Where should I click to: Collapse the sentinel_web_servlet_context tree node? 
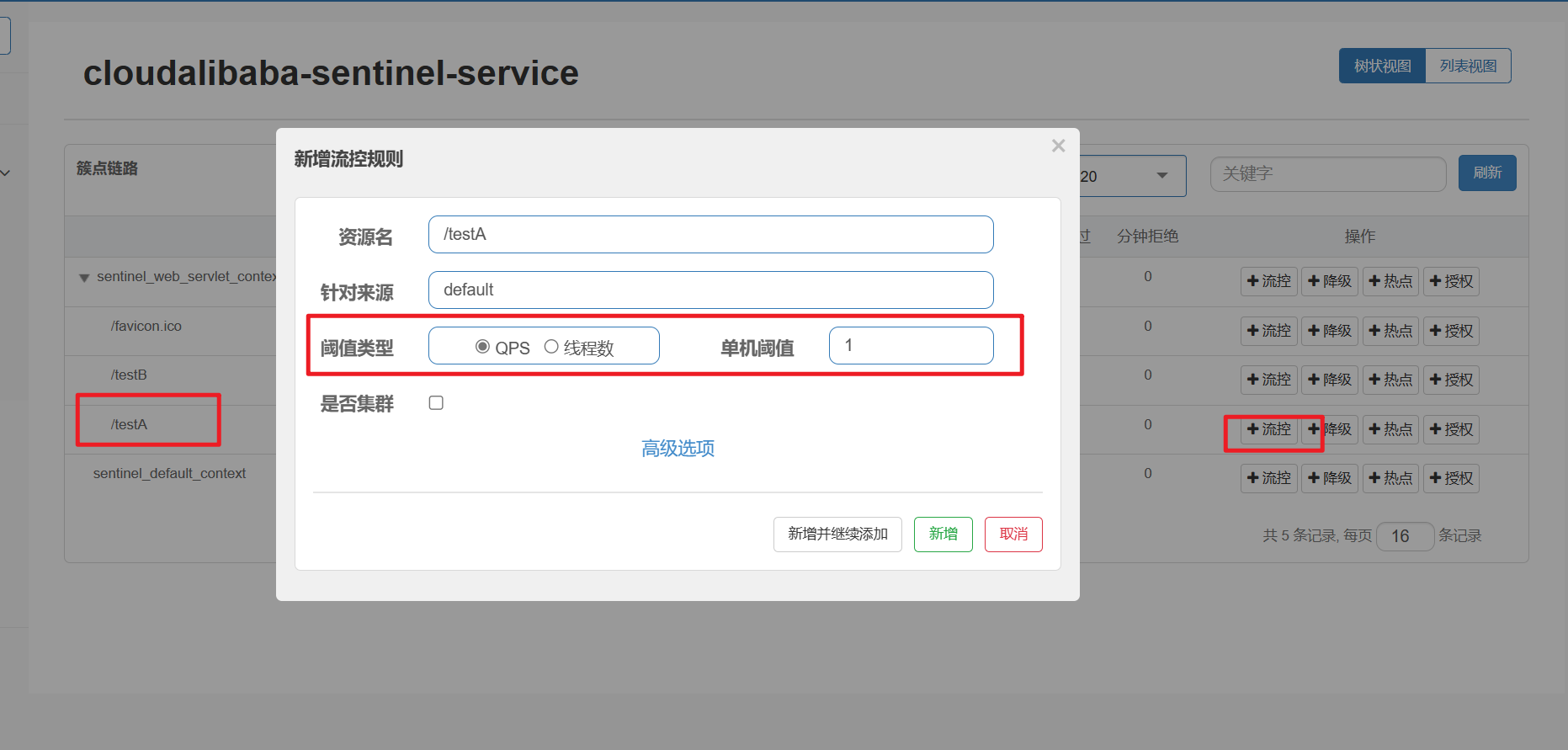[84, 278]
